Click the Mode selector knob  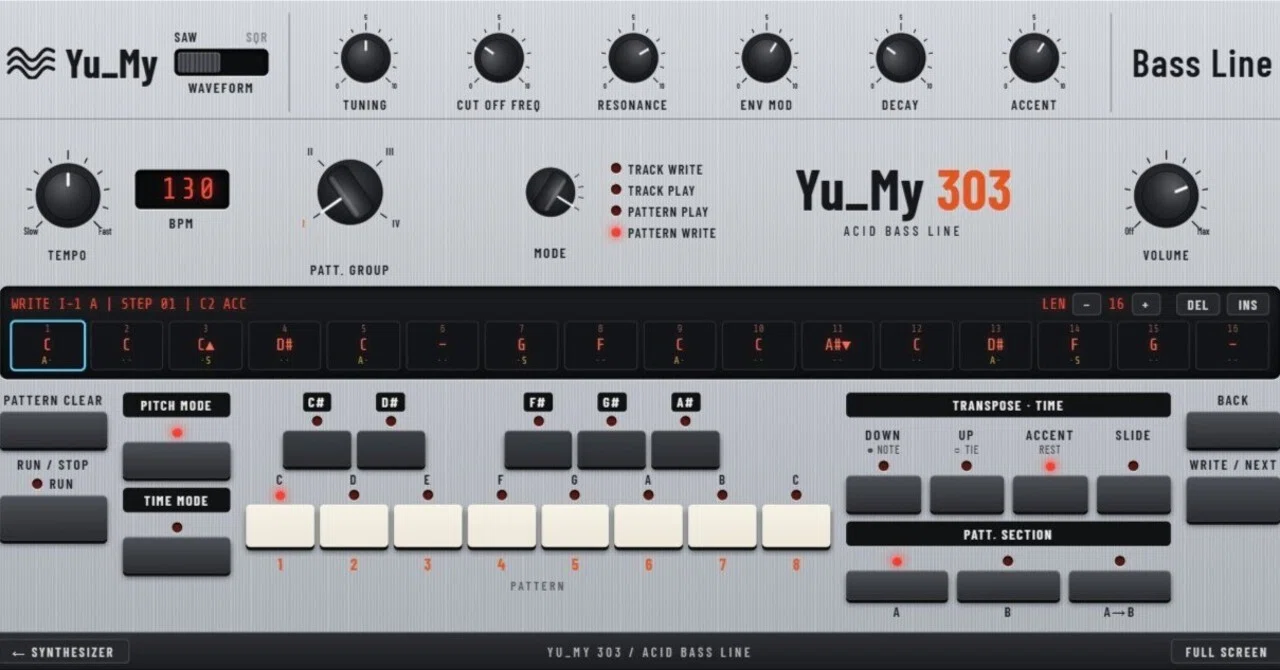551,192
